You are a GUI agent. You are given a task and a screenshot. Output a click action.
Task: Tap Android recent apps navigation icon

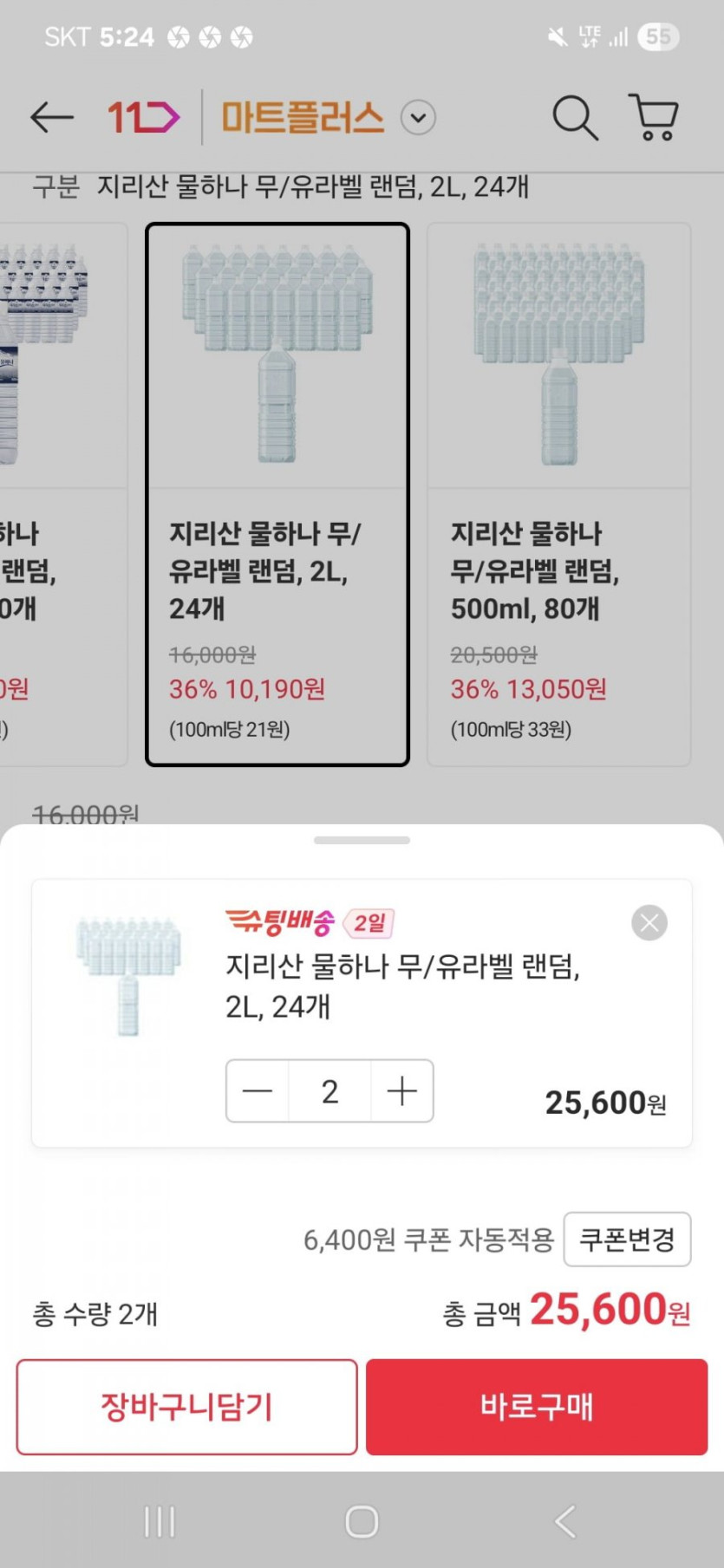(x=160, y=1521)
